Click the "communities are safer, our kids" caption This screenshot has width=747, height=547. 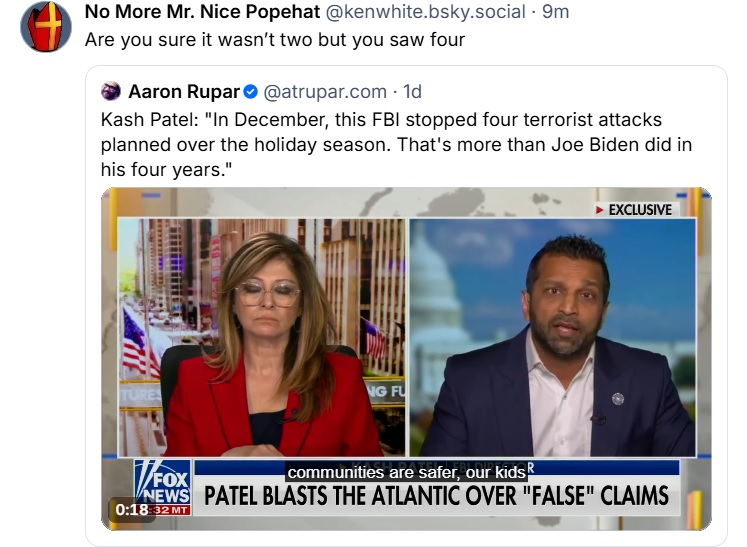(x=406, y=472)
